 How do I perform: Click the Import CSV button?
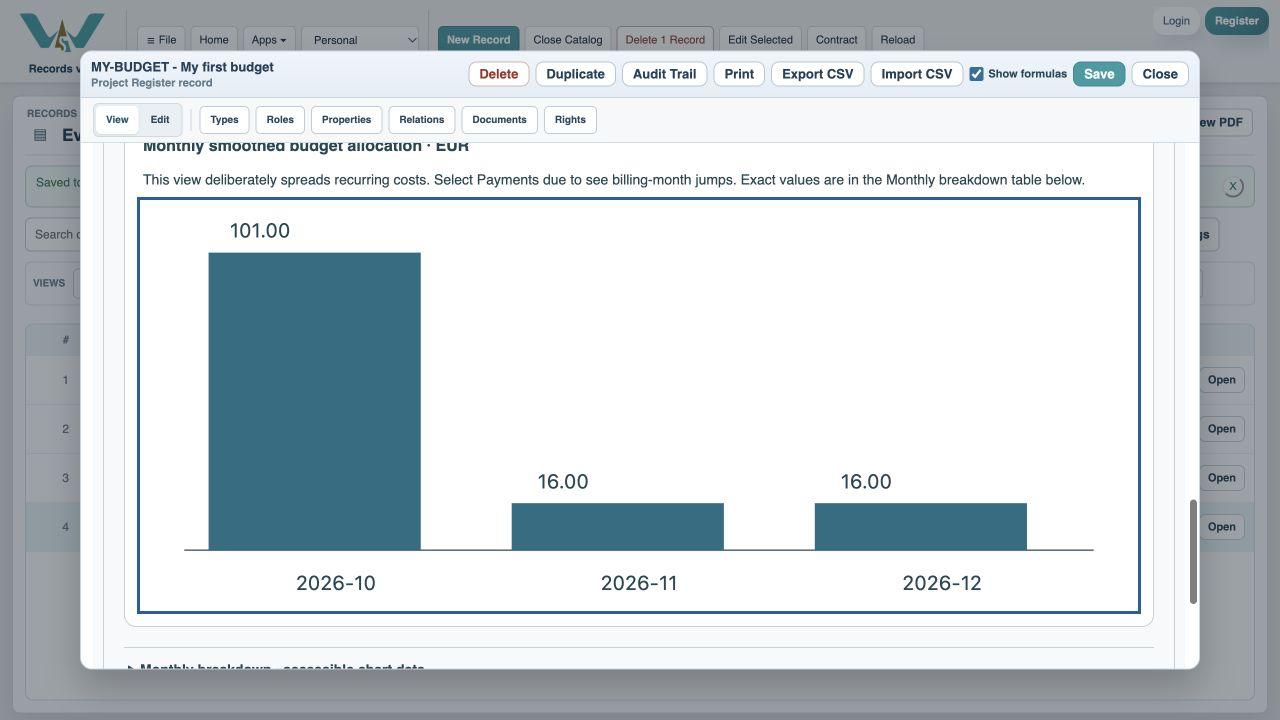point(917,74)
